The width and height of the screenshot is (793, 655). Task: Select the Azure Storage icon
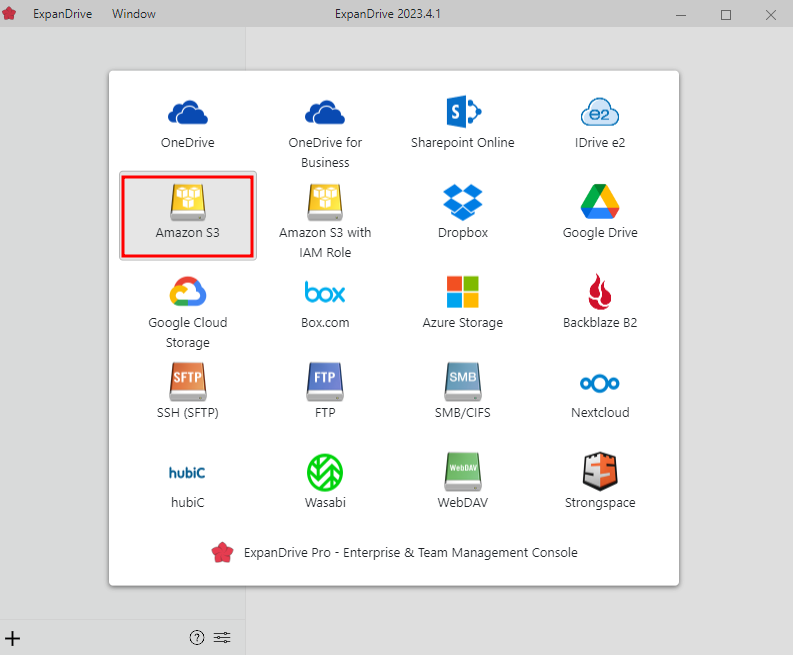tap(463, 292)
